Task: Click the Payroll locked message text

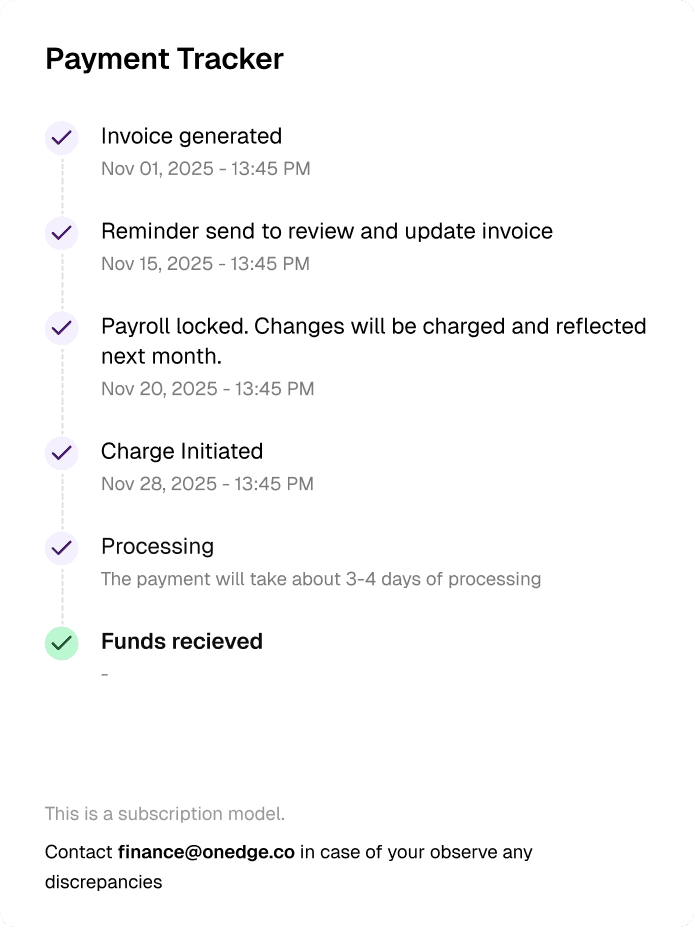Action: pyautogui.click(x=374, y=341)
